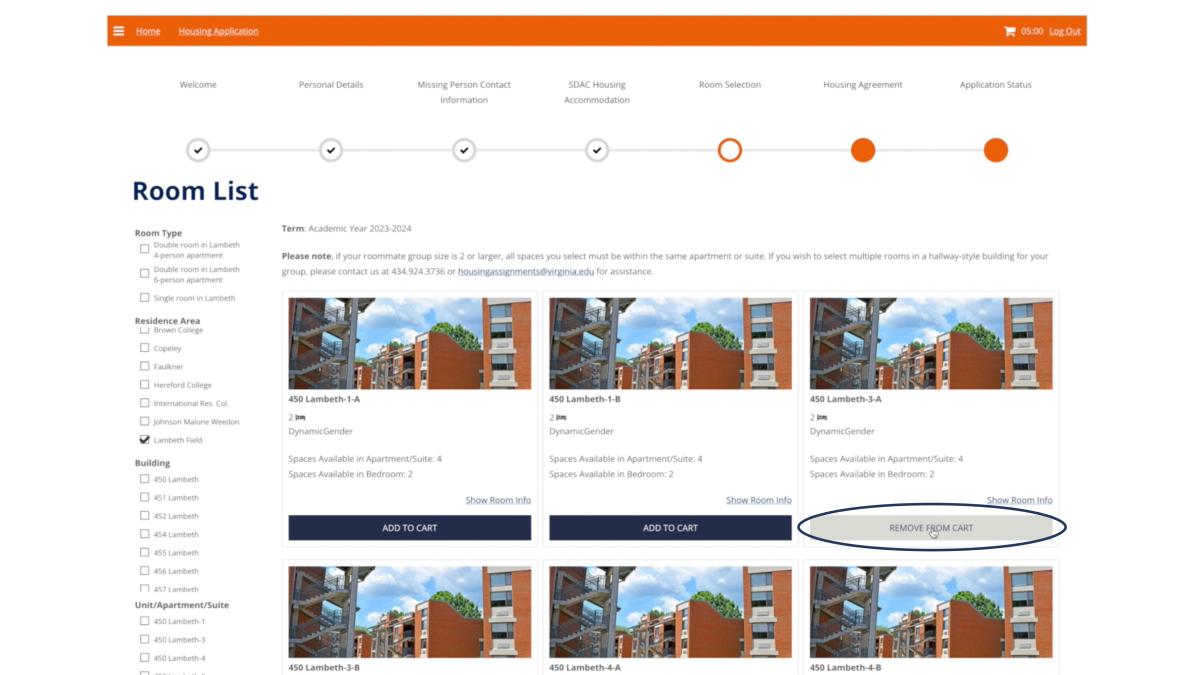
Task: Click the 450 Lambeth-3-B room photo
Action: tap(410, 612)
